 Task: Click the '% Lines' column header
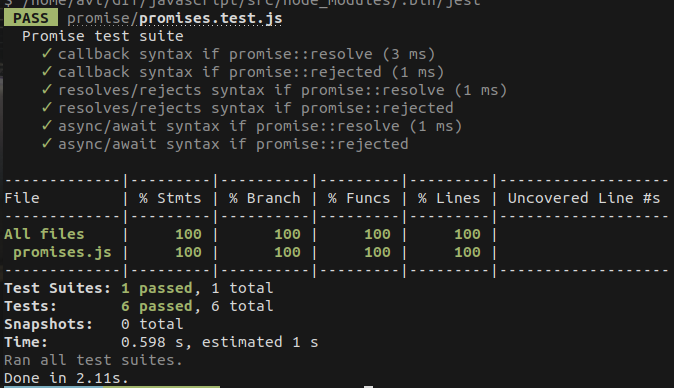pos(449,198)
